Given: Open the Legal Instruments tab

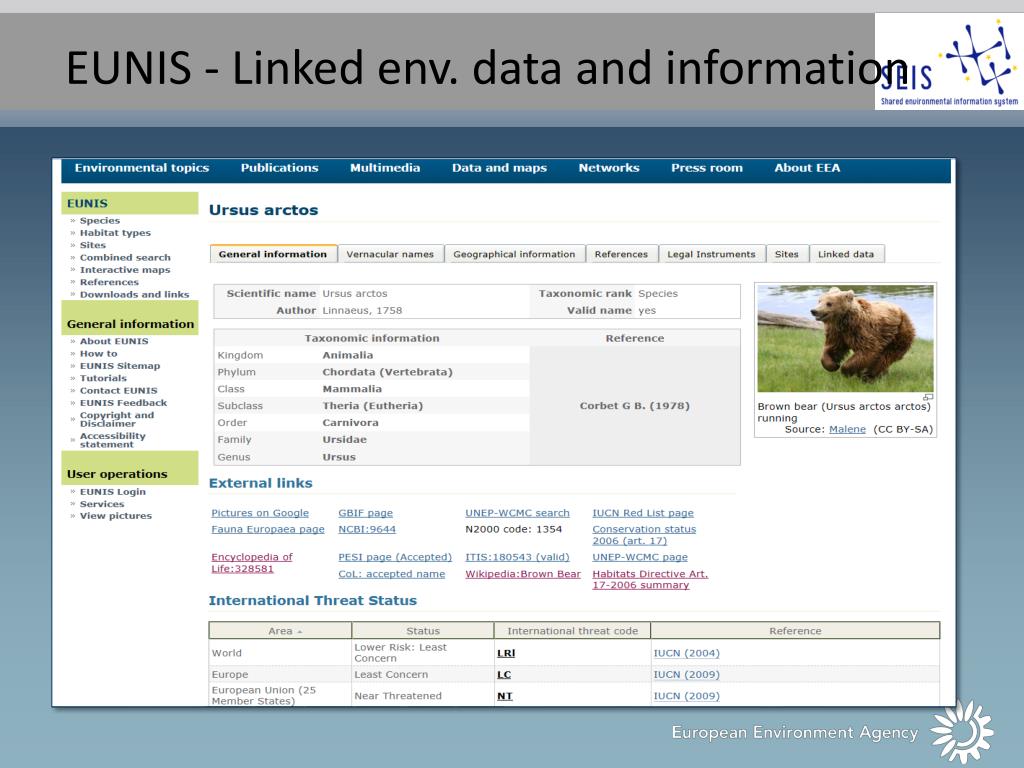Looking at the screenshot, I should (711, 254).
